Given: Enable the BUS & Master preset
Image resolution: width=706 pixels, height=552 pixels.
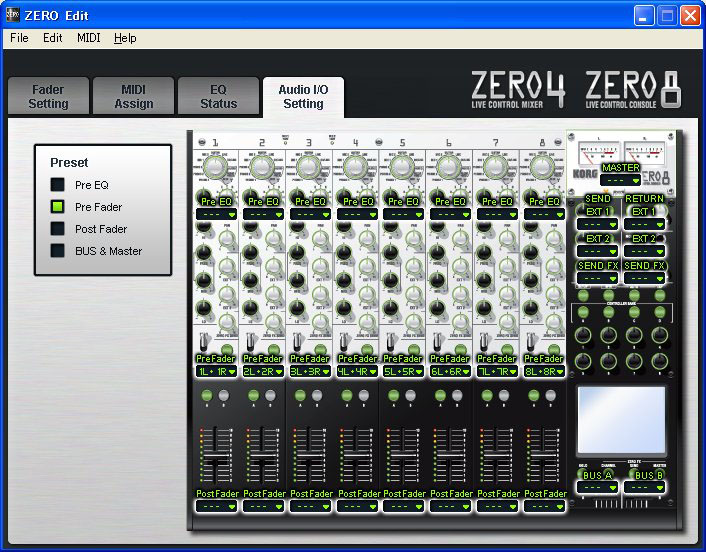Looking at the screenshot, I should [x=57, y=251].
